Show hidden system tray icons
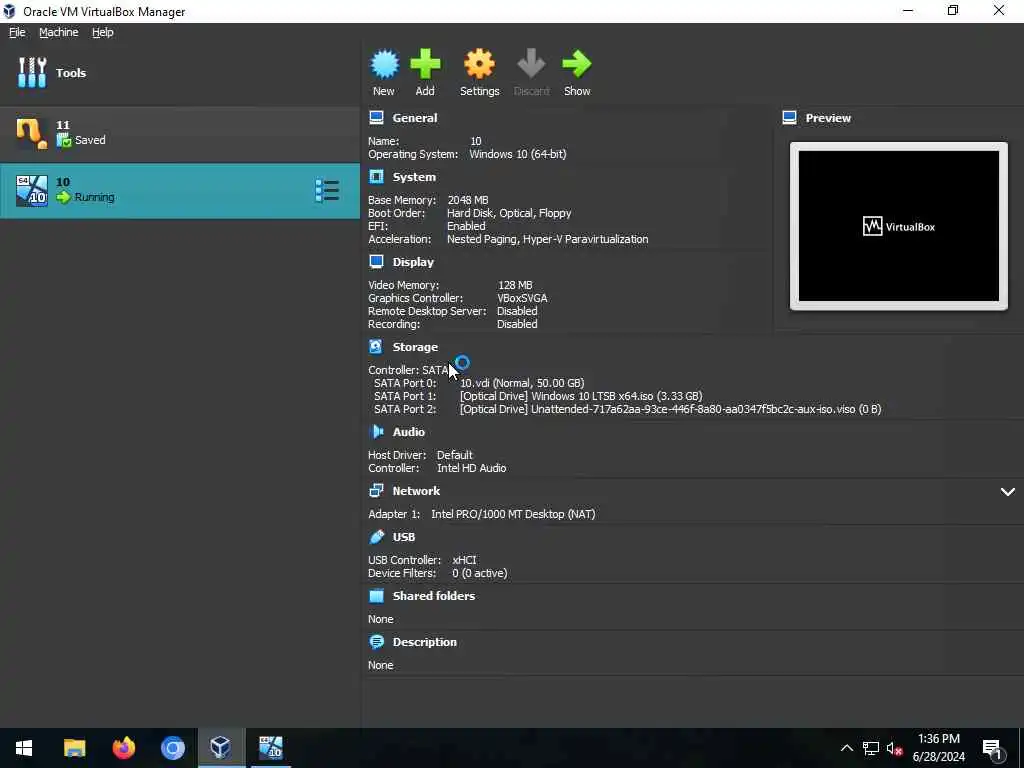Viewport: 1024px width, 768px height. (x=846, y=748)
